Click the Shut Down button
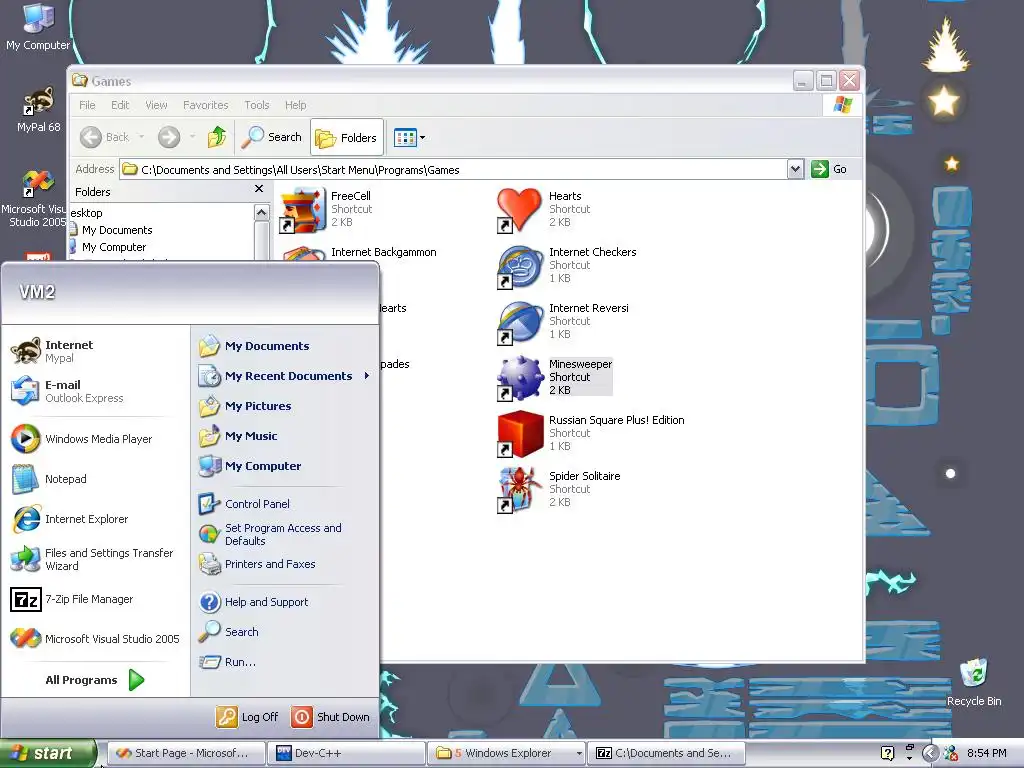This screenshot has height=768, width=1024. pos(330,716)
